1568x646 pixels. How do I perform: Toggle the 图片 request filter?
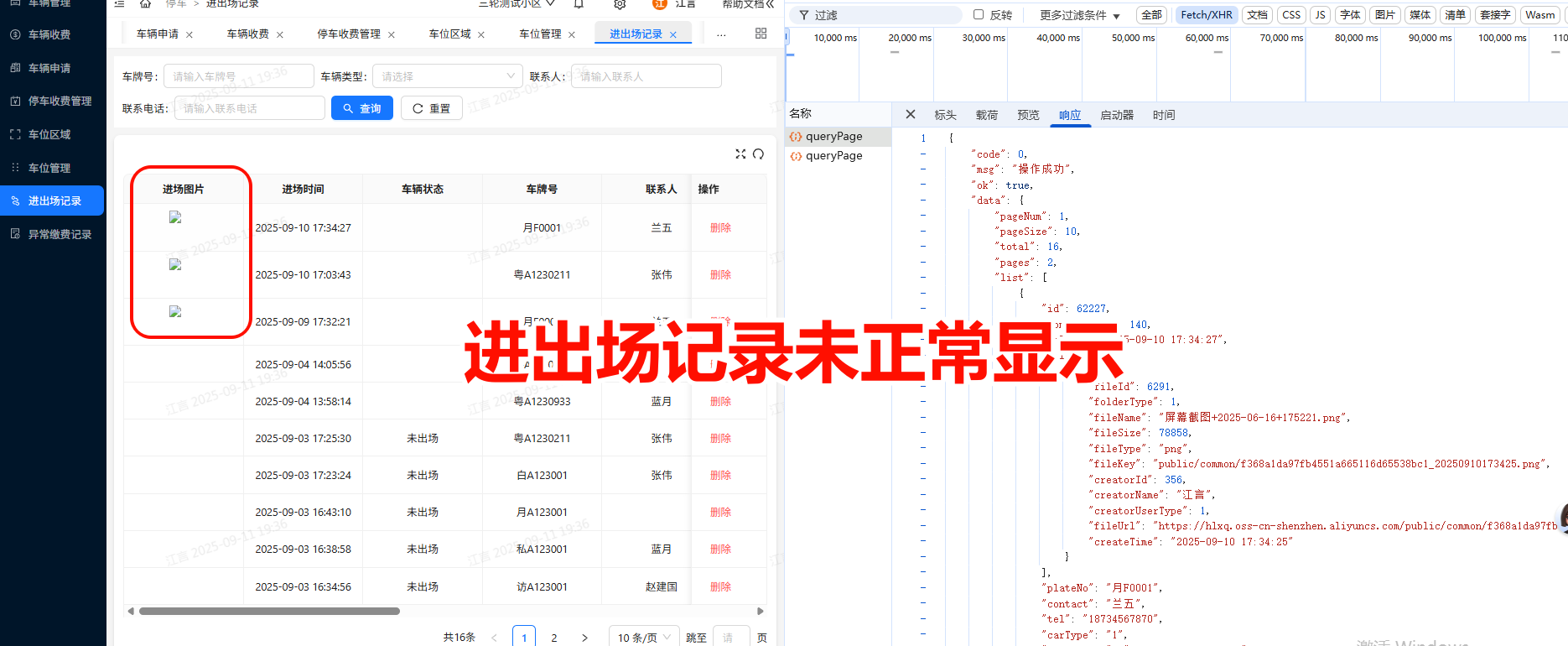(1385, 15)
